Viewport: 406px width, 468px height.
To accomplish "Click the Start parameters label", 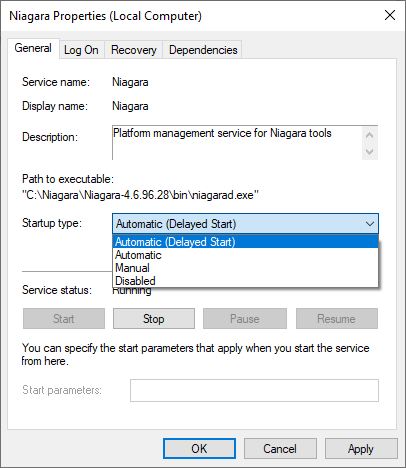I will coord(62,390).
